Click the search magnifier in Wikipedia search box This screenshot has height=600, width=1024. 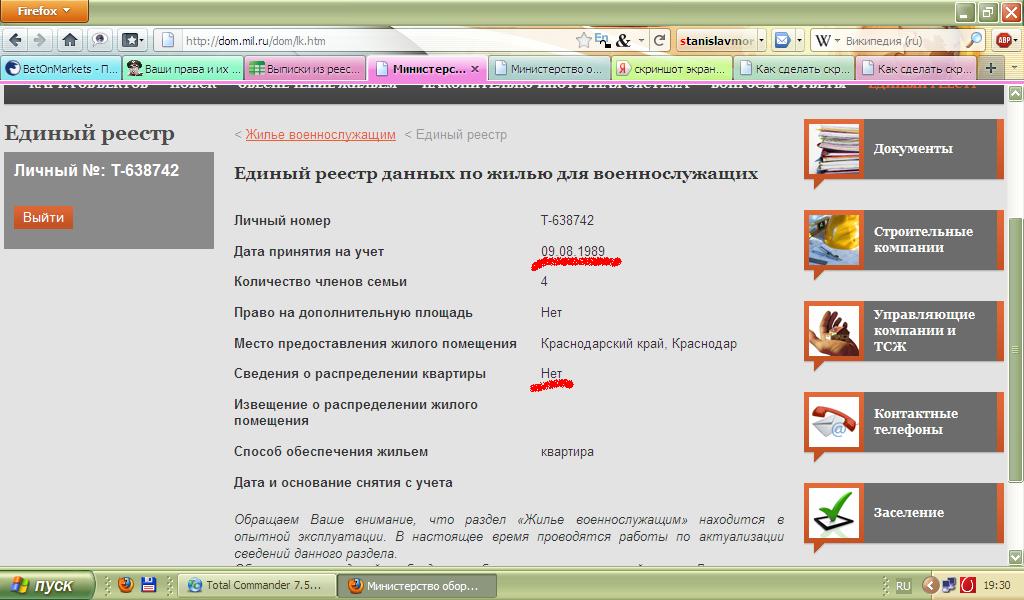pos(973,41)
